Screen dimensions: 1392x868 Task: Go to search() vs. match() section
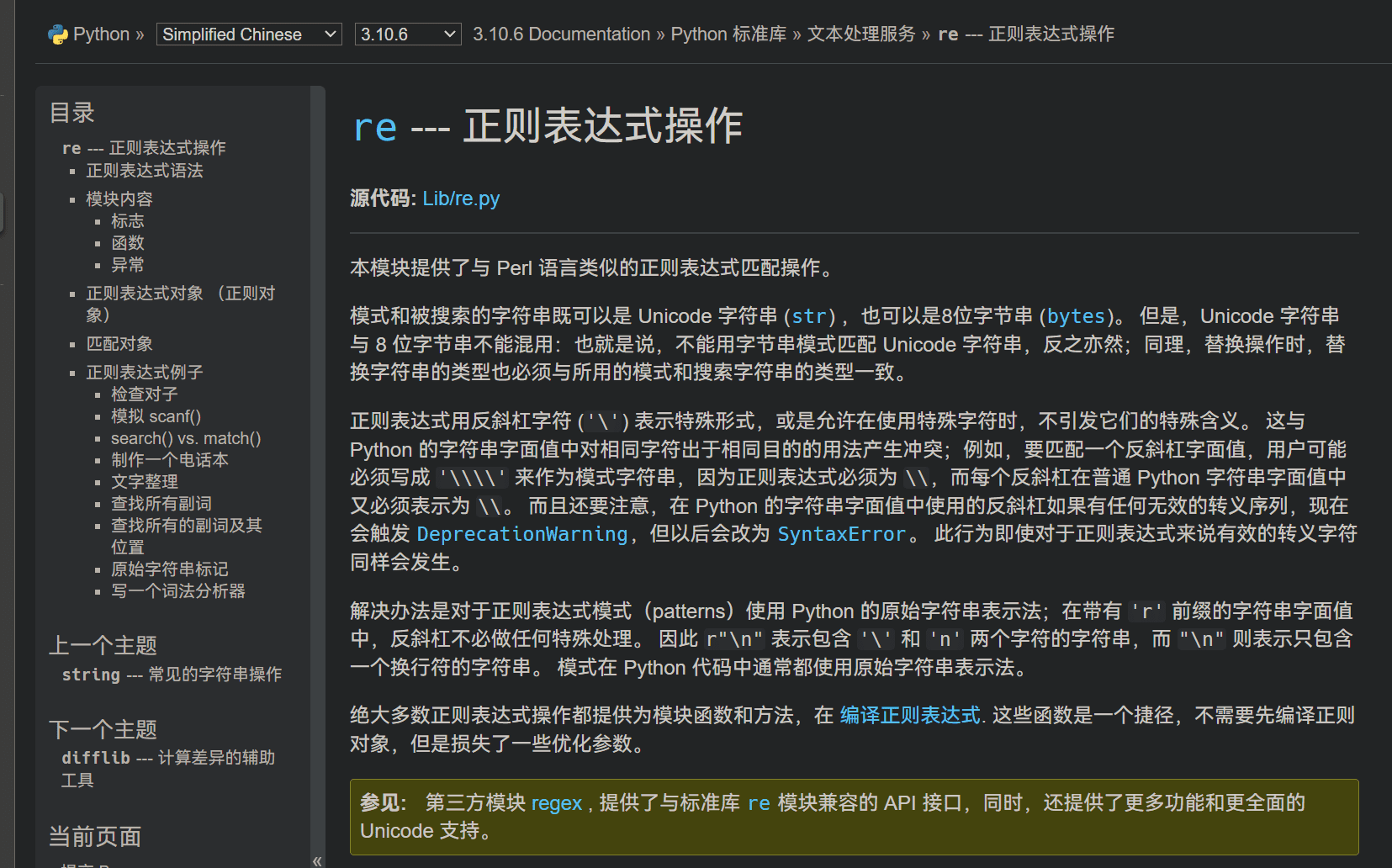click(x=186, y=438)
